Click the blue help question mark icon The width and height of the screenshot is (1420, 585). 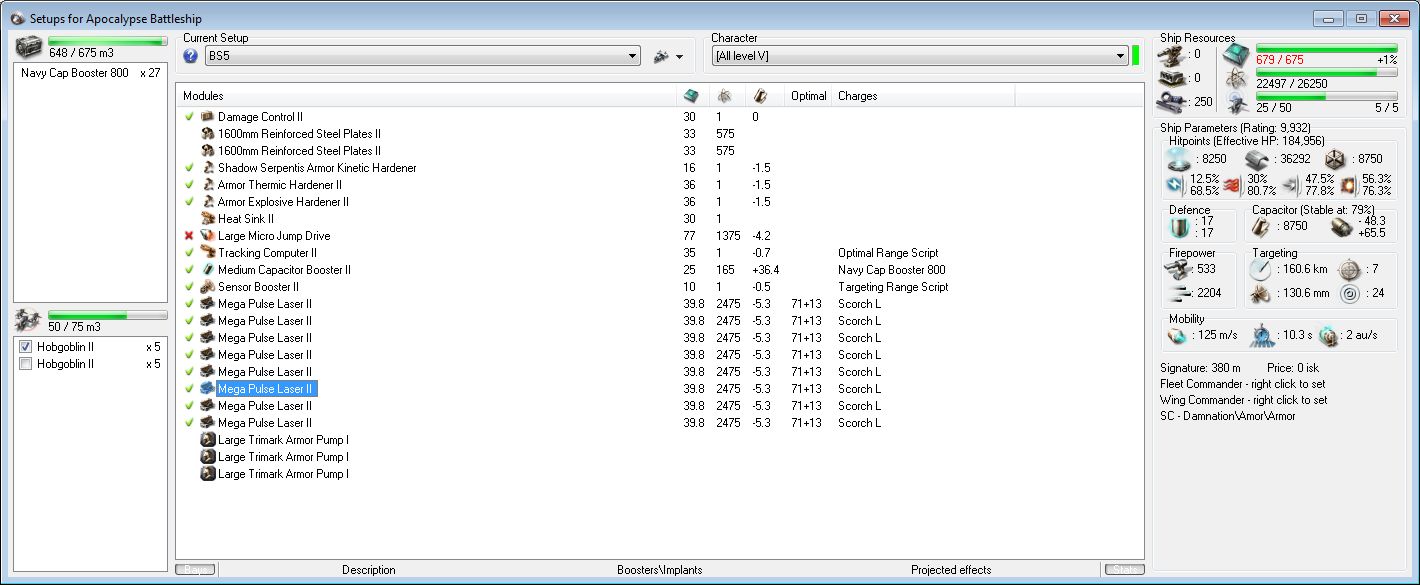[191, 57]
